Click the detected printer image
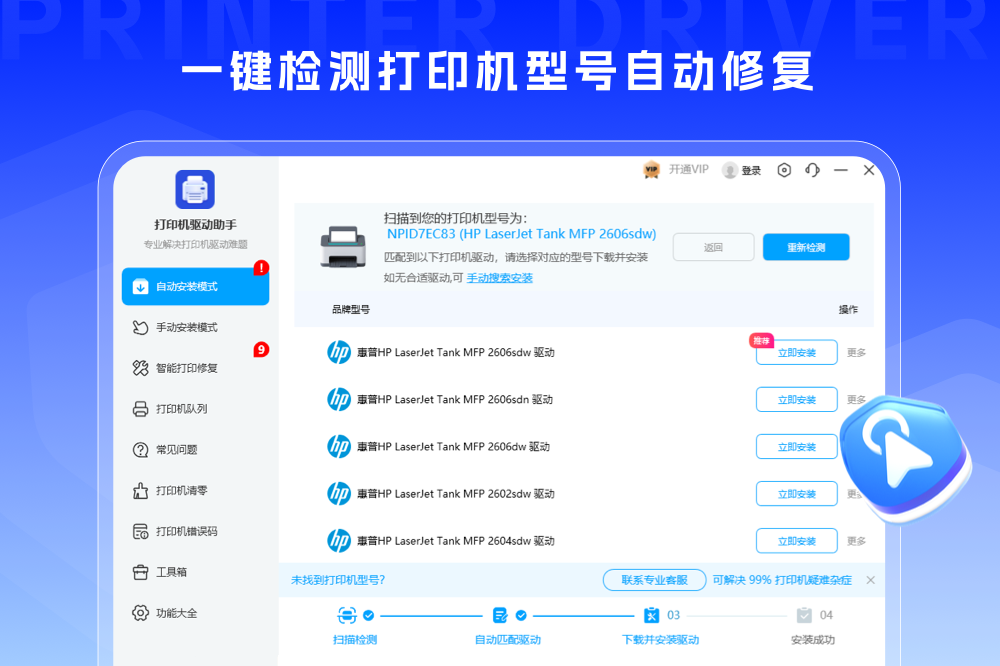This screenshot has width=1000, height=666. (x=343, y=246)
